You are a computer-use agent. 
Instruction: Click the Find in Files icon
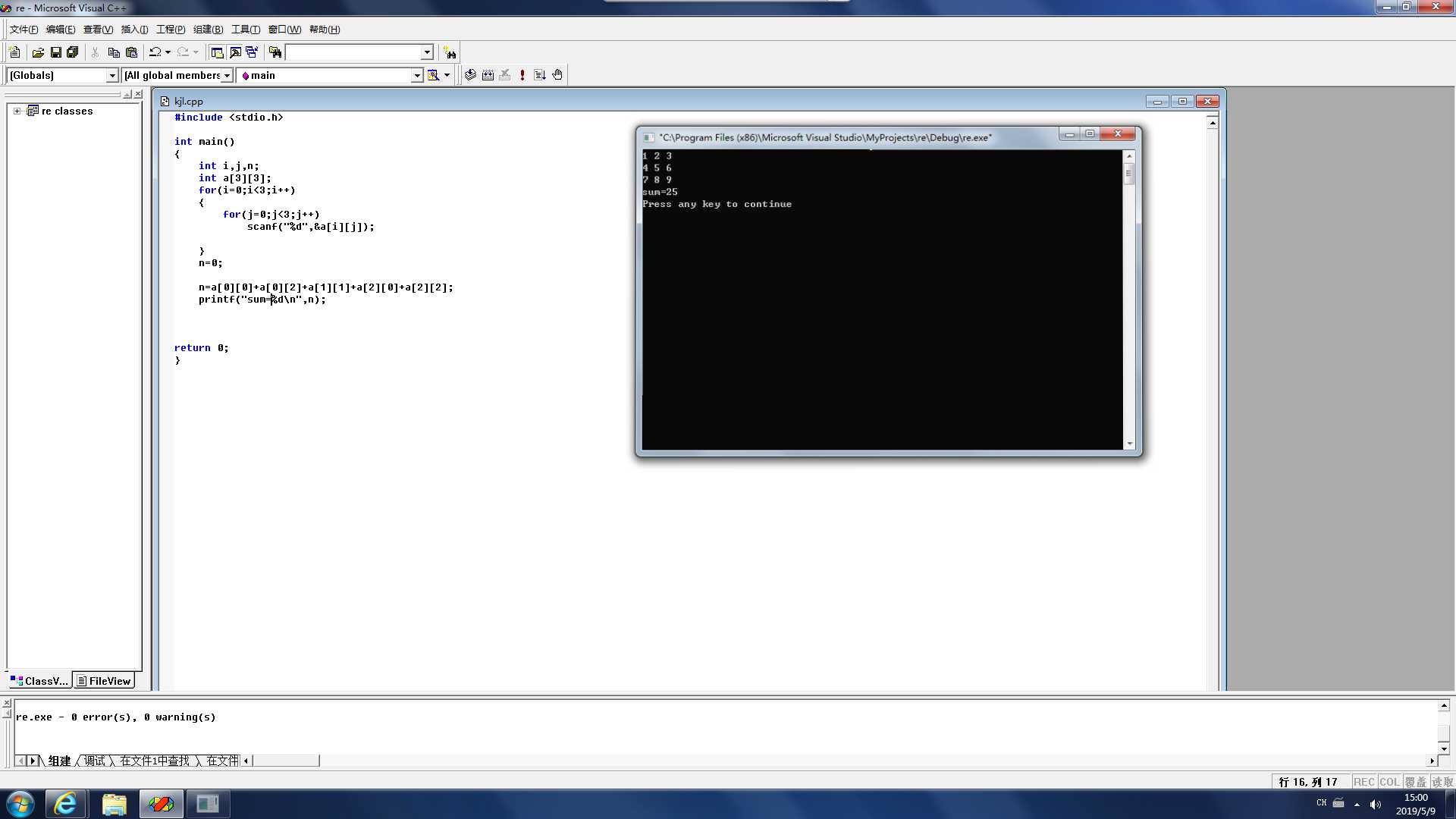[275, 52]
